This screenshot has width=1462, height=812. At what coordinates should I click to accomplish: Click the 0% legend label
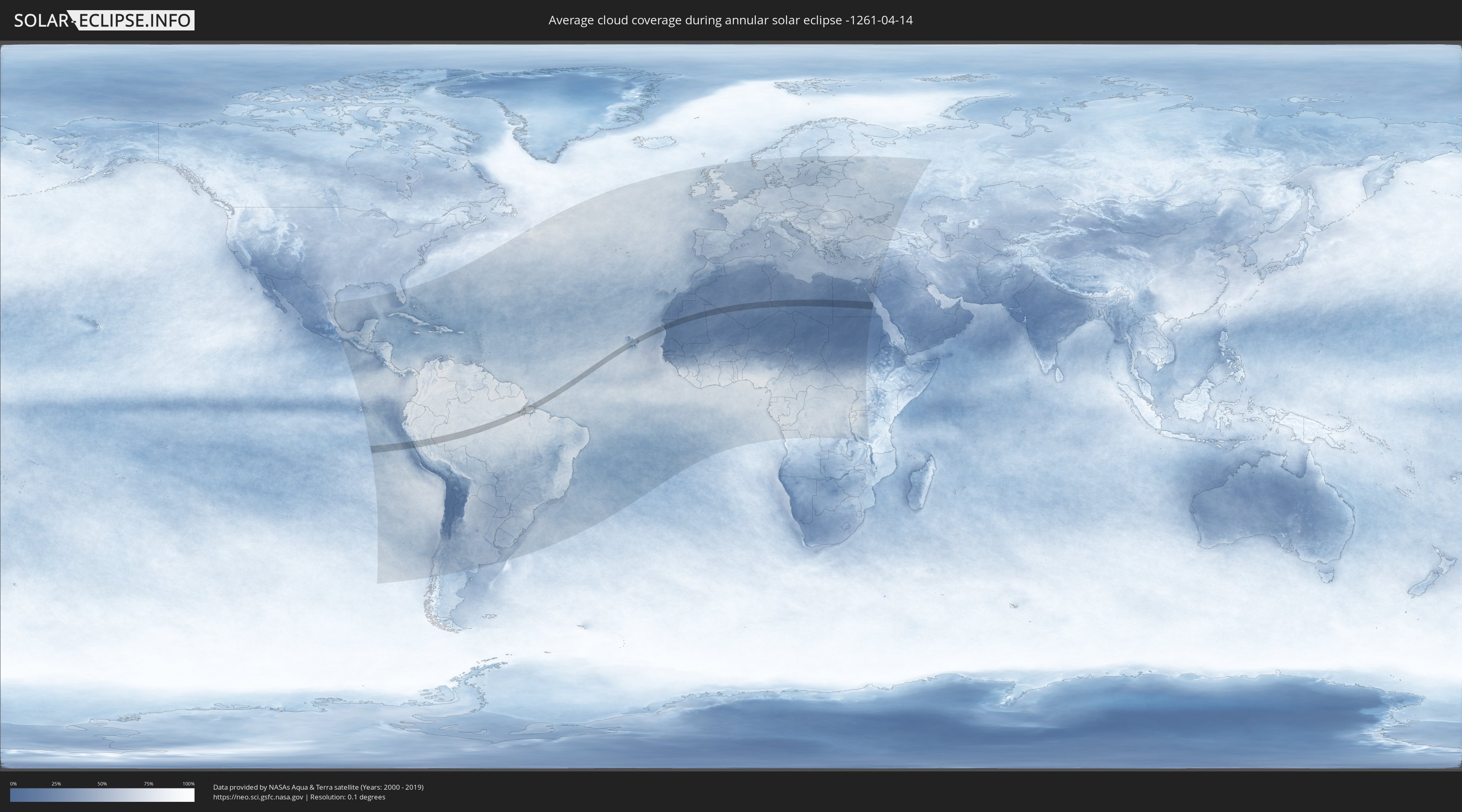[x=14, y=784]
